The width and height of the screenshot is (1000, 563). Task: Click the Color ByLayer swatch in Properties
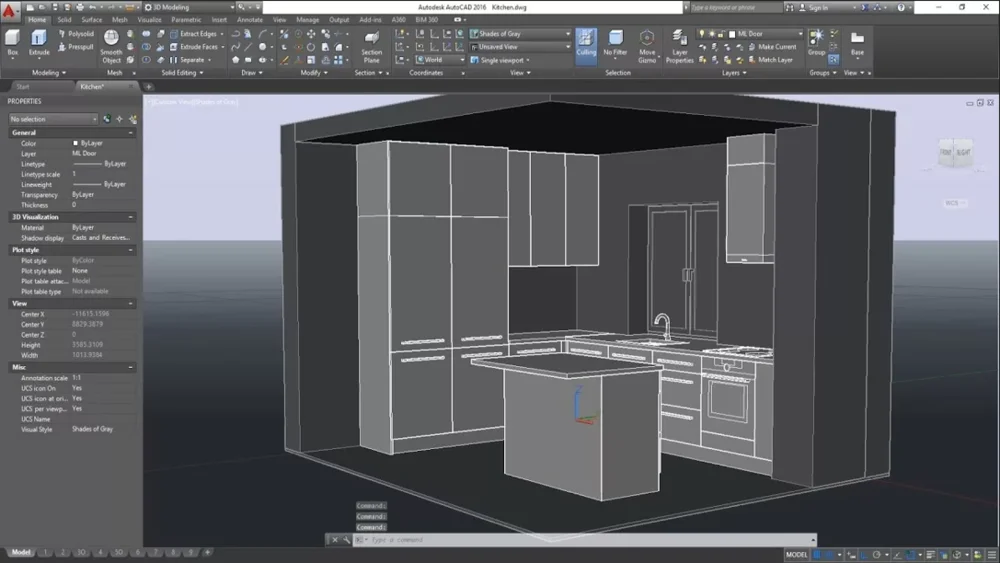click(76, 144)
